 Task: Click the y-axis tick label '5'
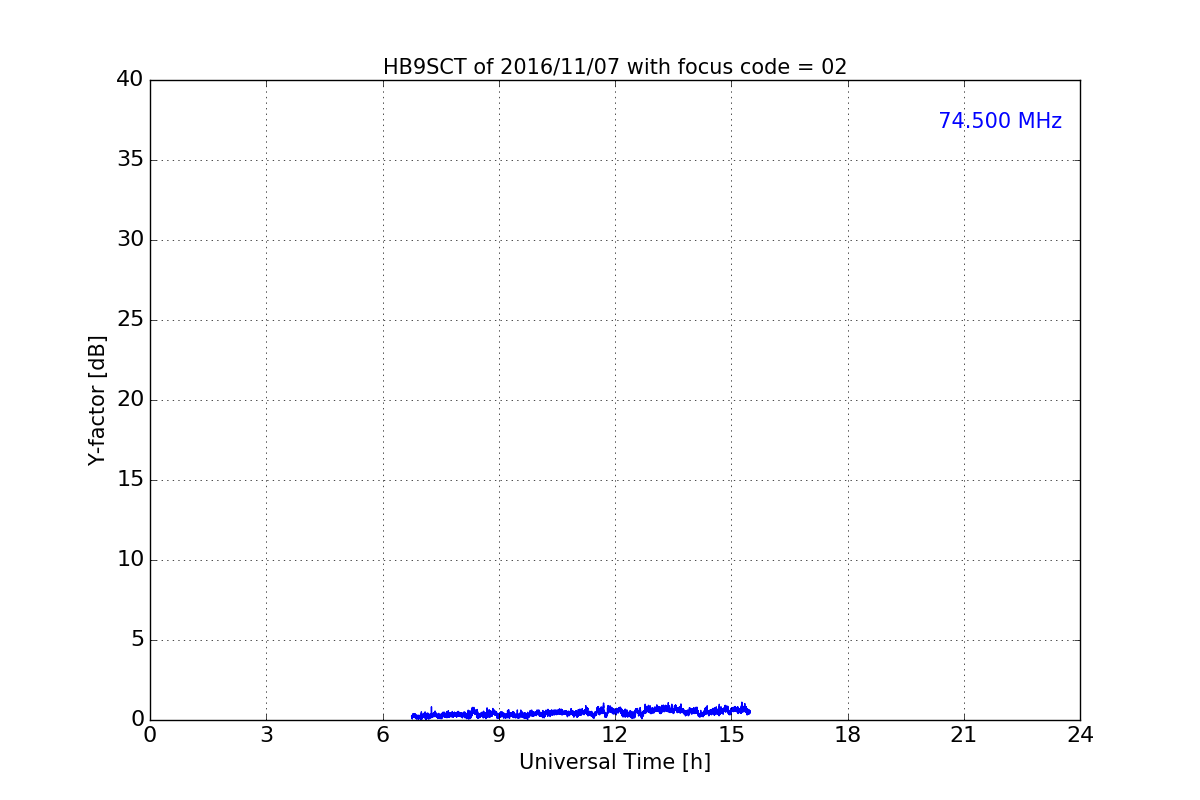(137, 640)
